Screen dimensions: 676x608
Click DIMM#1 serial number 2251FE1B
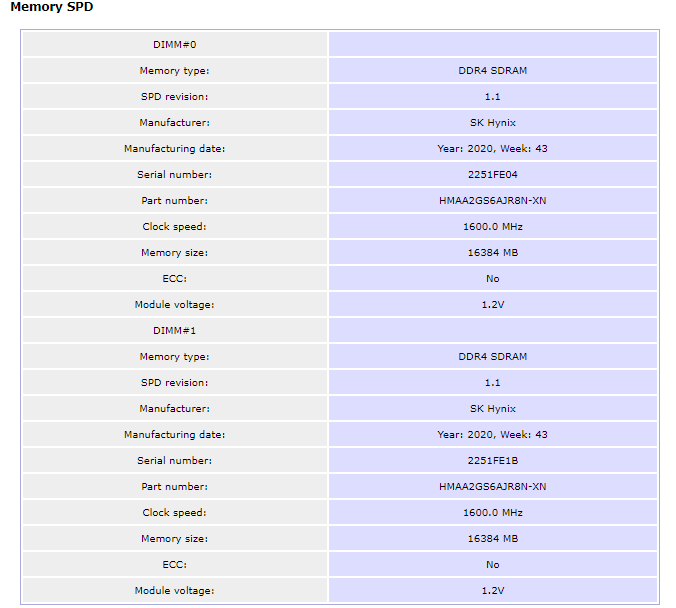(493, 461)
